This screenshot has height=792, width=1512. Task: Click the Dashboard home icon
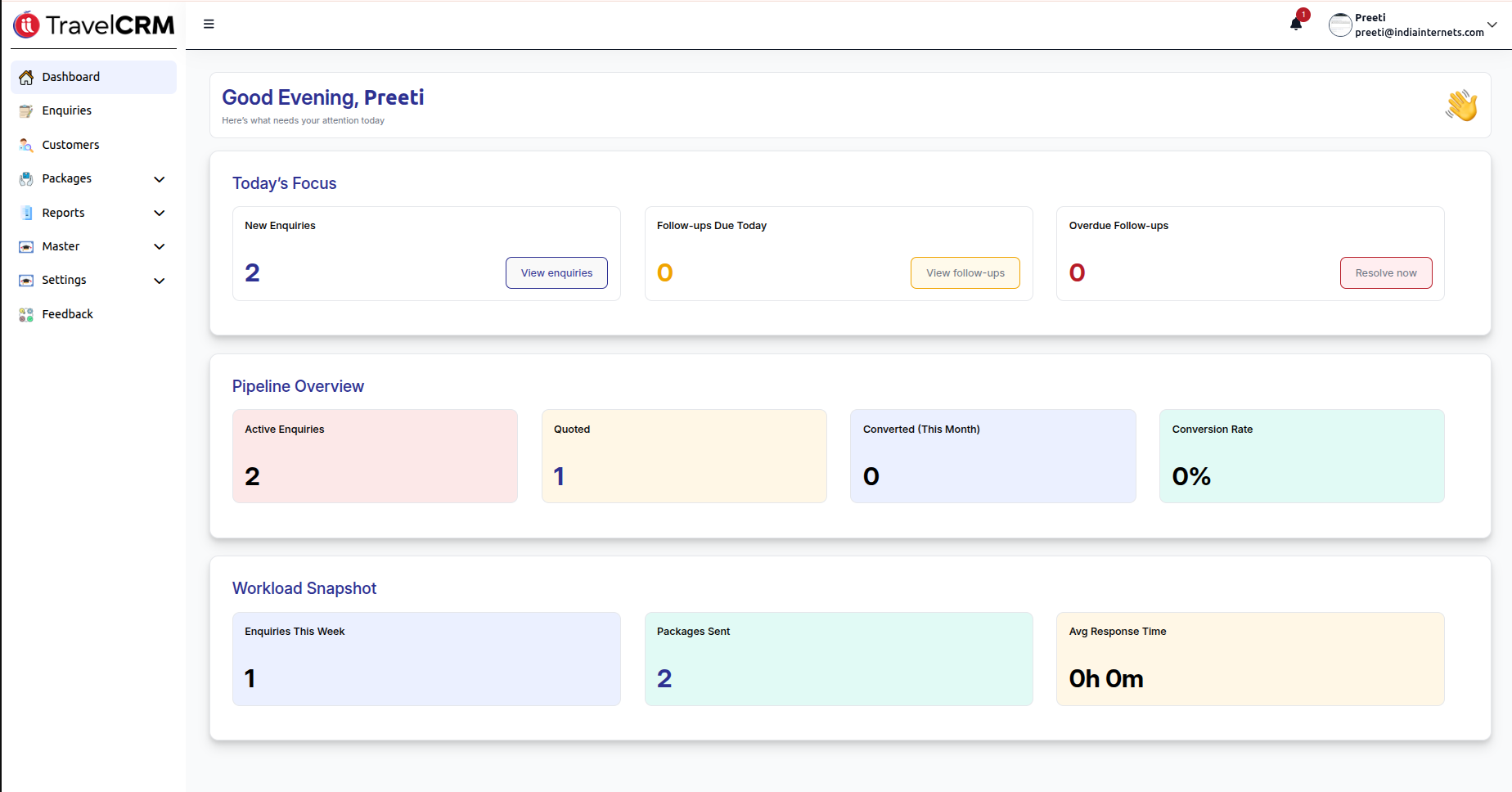click(x=26, y=78)
